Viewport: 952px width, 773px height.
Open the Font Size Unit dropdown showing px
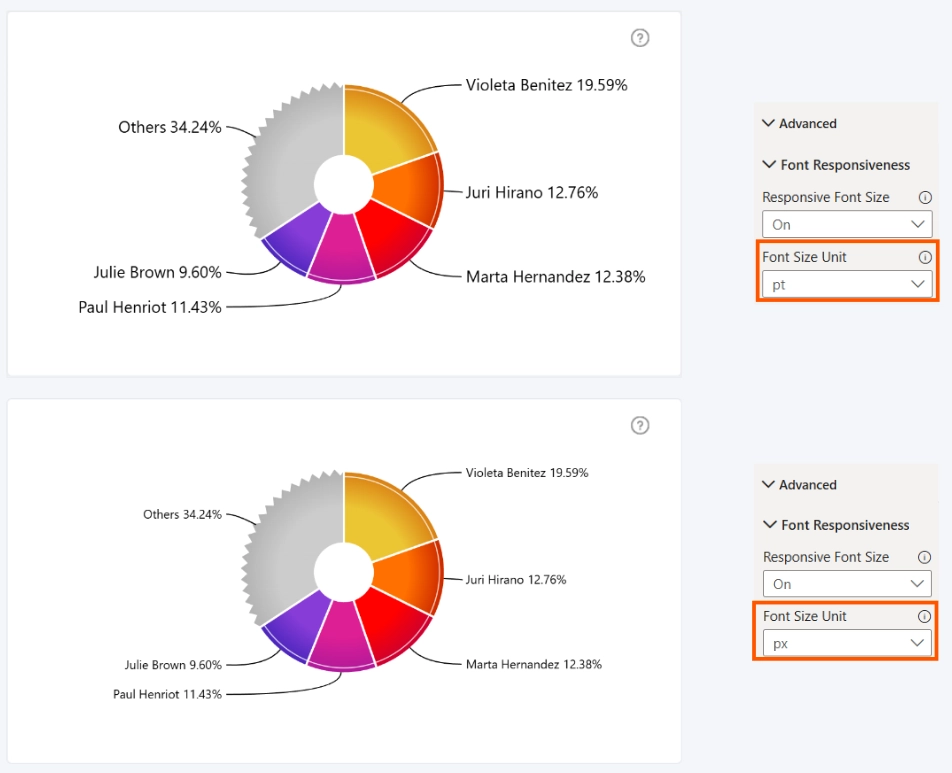[x=847, y=643]
